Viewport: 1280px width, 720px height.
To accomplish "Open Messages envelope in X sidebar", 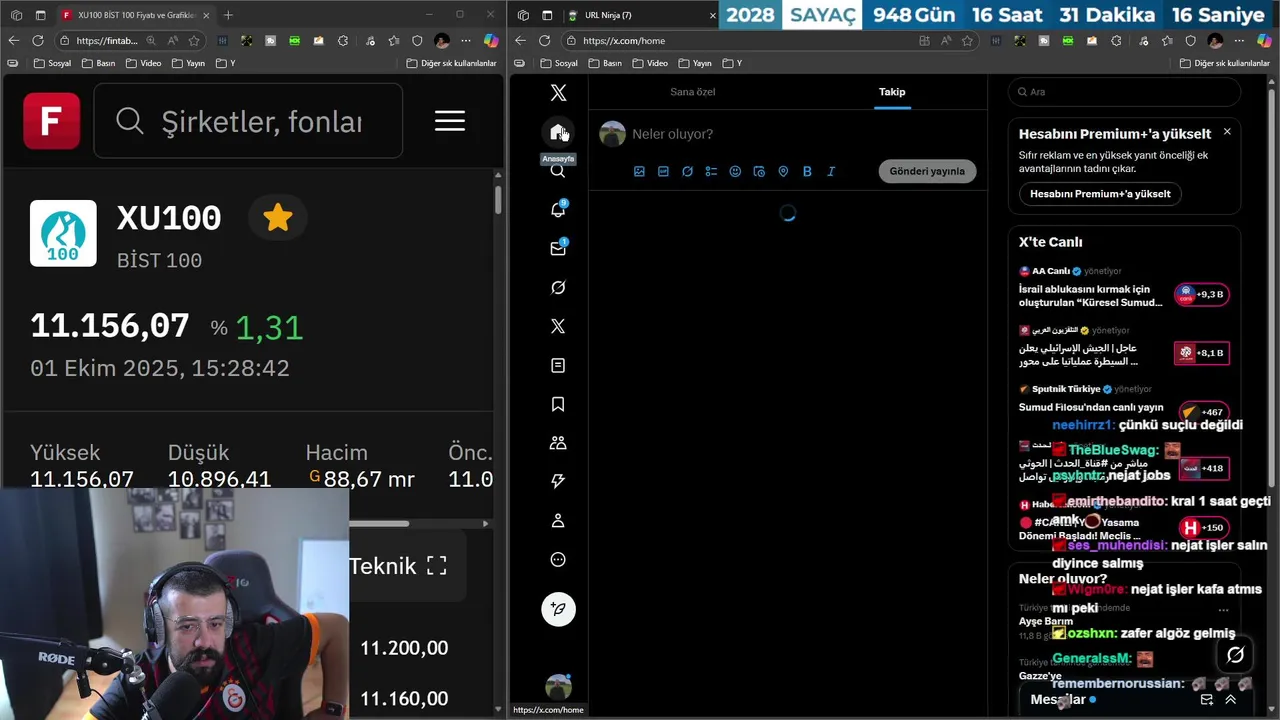I will coord(558,248).
